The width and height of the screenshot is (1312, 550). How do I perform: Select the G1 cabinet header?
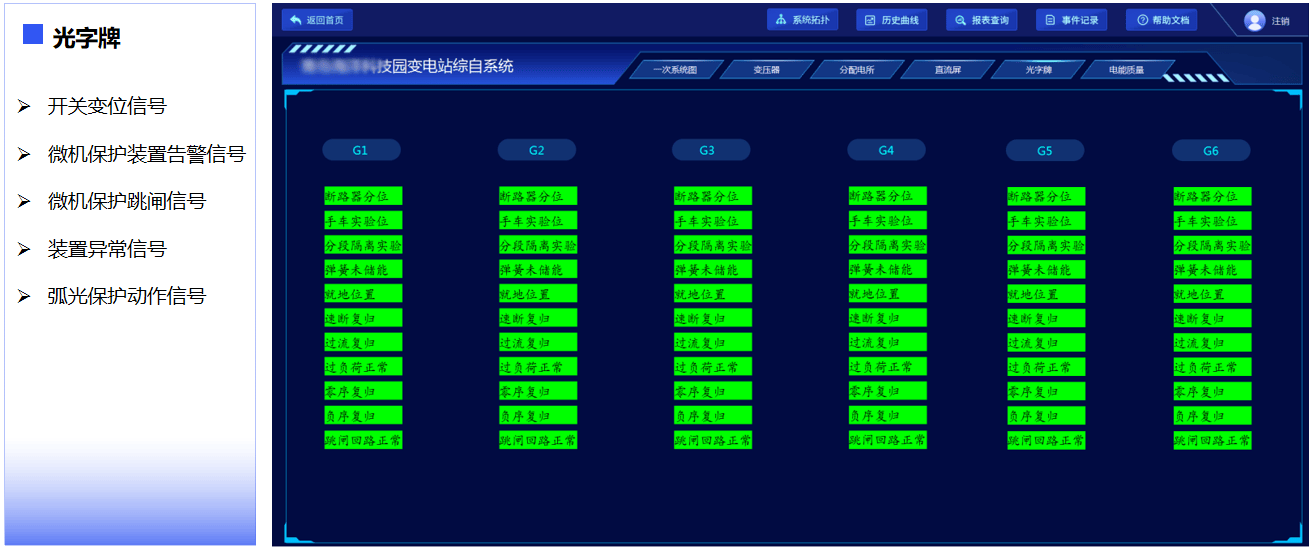point(361,150)
